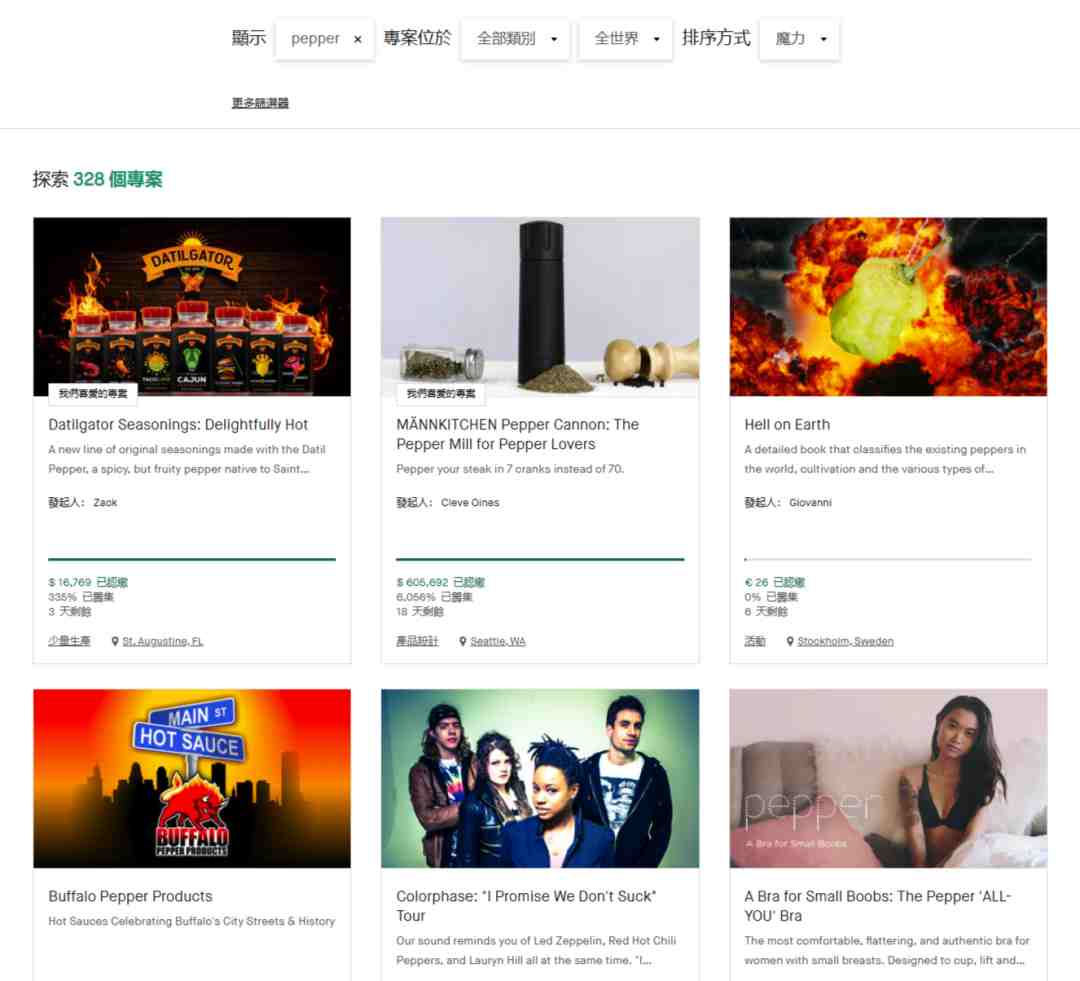The height and width of the screenshot is (981, 1080).
Task: Expand the 全世界 location dropdown
Action: (626, 39)
